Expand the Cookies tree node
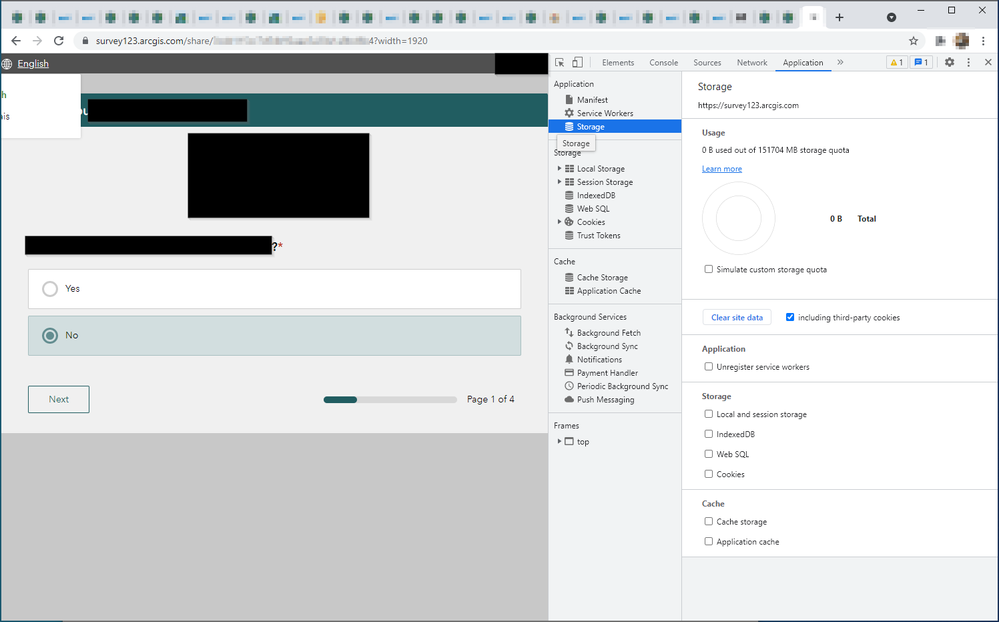 pos(559,222)
